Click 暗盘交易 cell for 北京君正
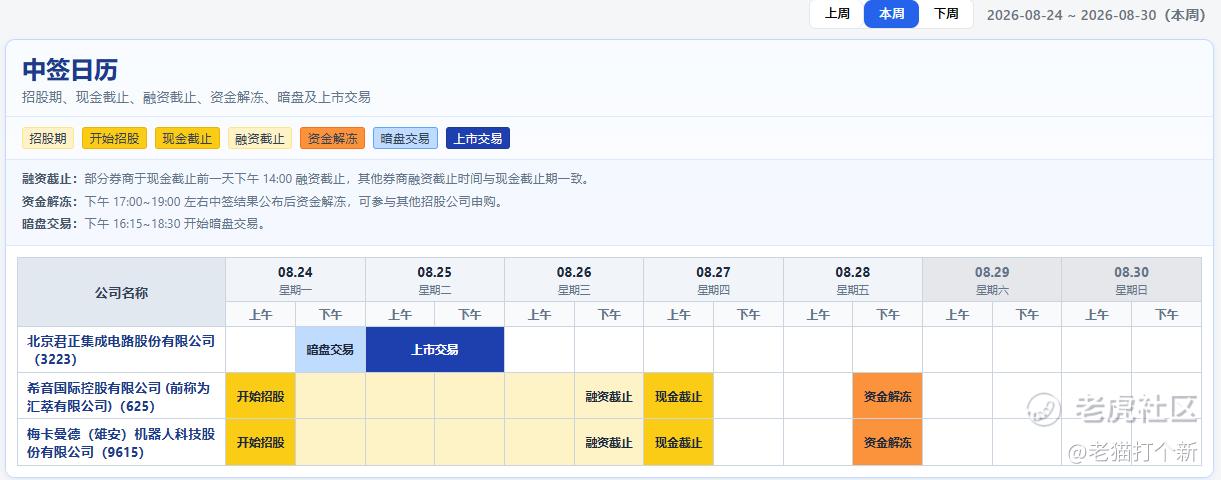The height and width of the screenshot is (480, 1221). pyautogui.click(x=330, y=350)
